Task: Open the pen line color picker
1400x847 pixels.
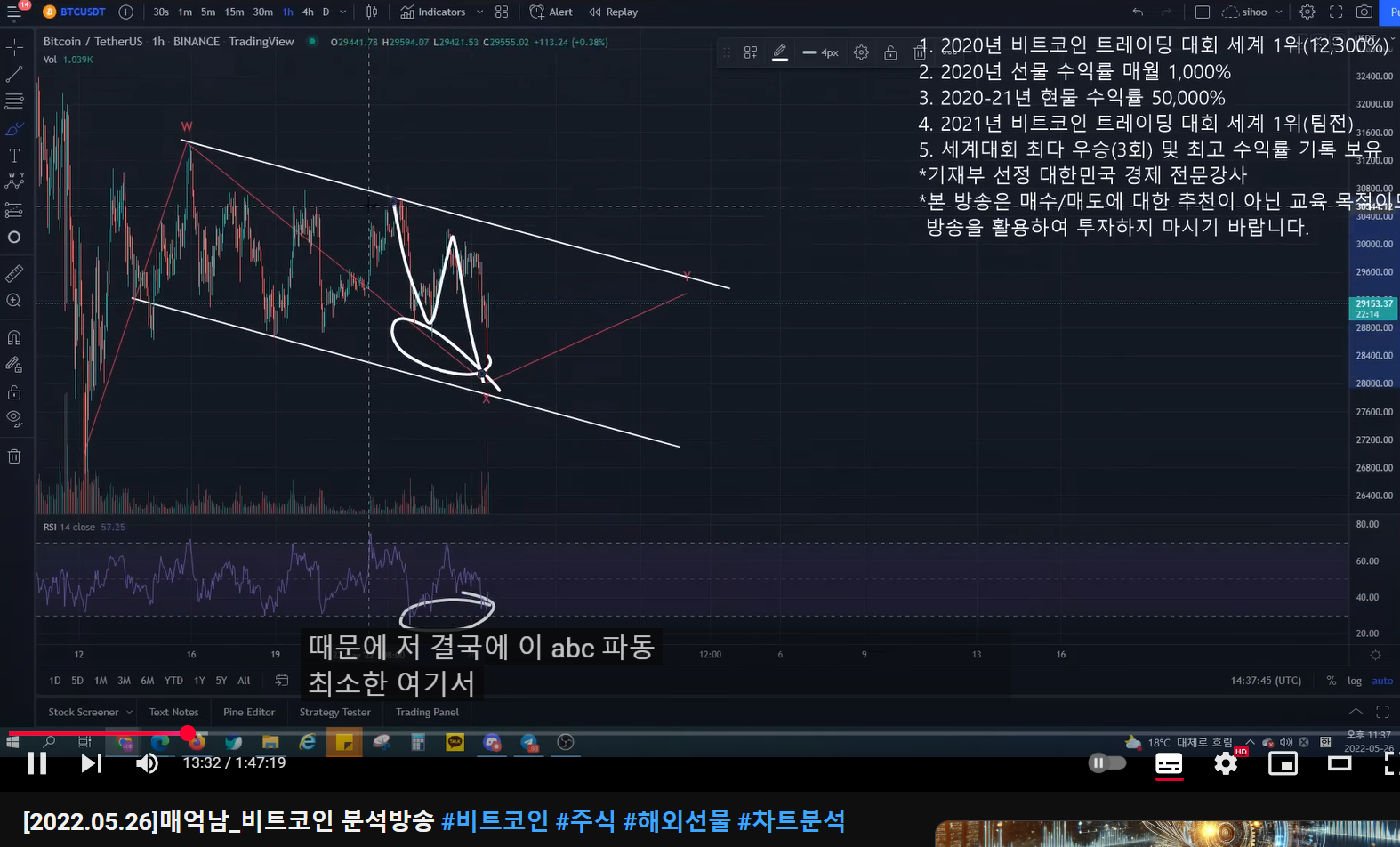Action: click(780, 52)
